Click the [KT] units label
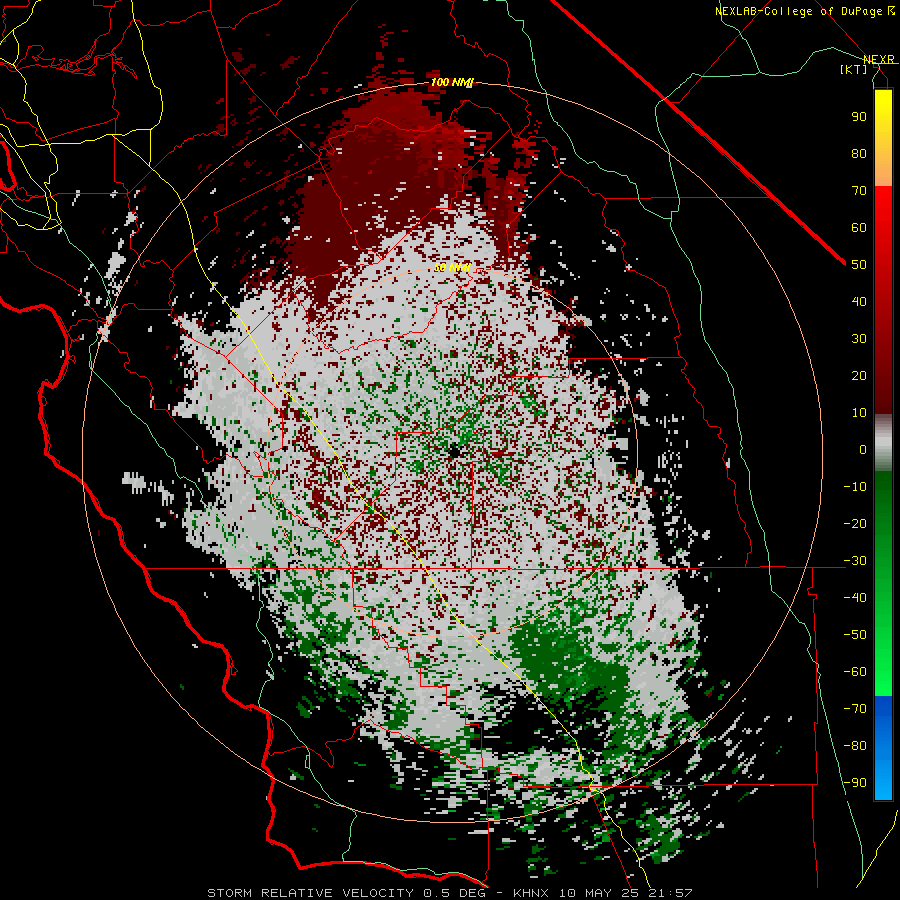The height and width of the screenshot is (900, 900). (x=854, y=69)
